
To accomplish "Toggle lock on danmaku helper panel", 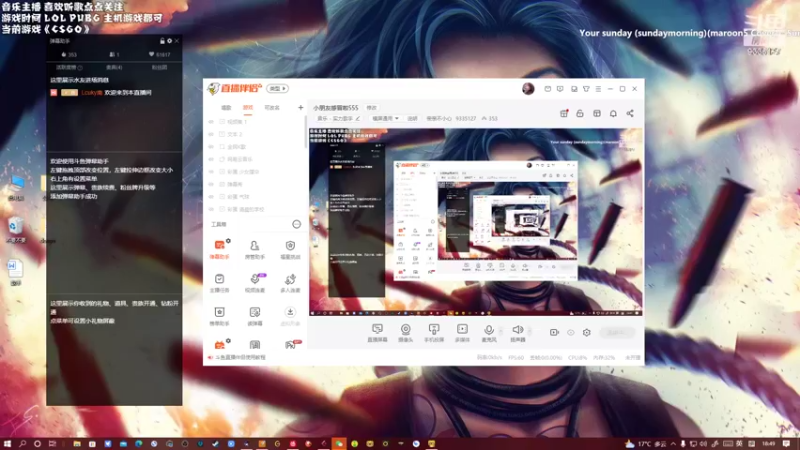I will tap(162, 41).
